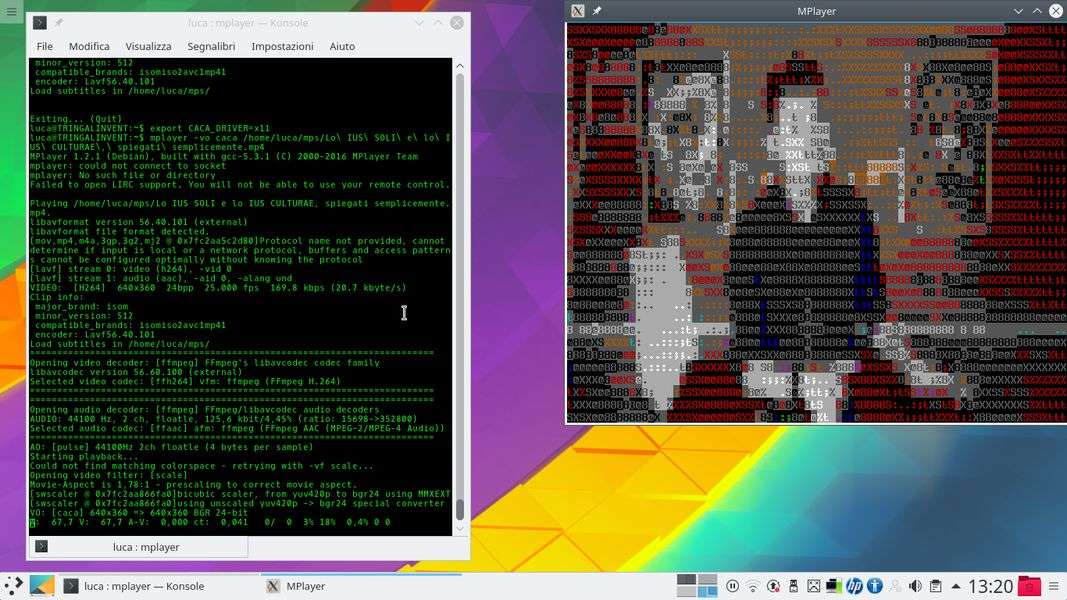Open the software updates tray icon
This screenshot has height=600, width=1067.
click(773, 586)
